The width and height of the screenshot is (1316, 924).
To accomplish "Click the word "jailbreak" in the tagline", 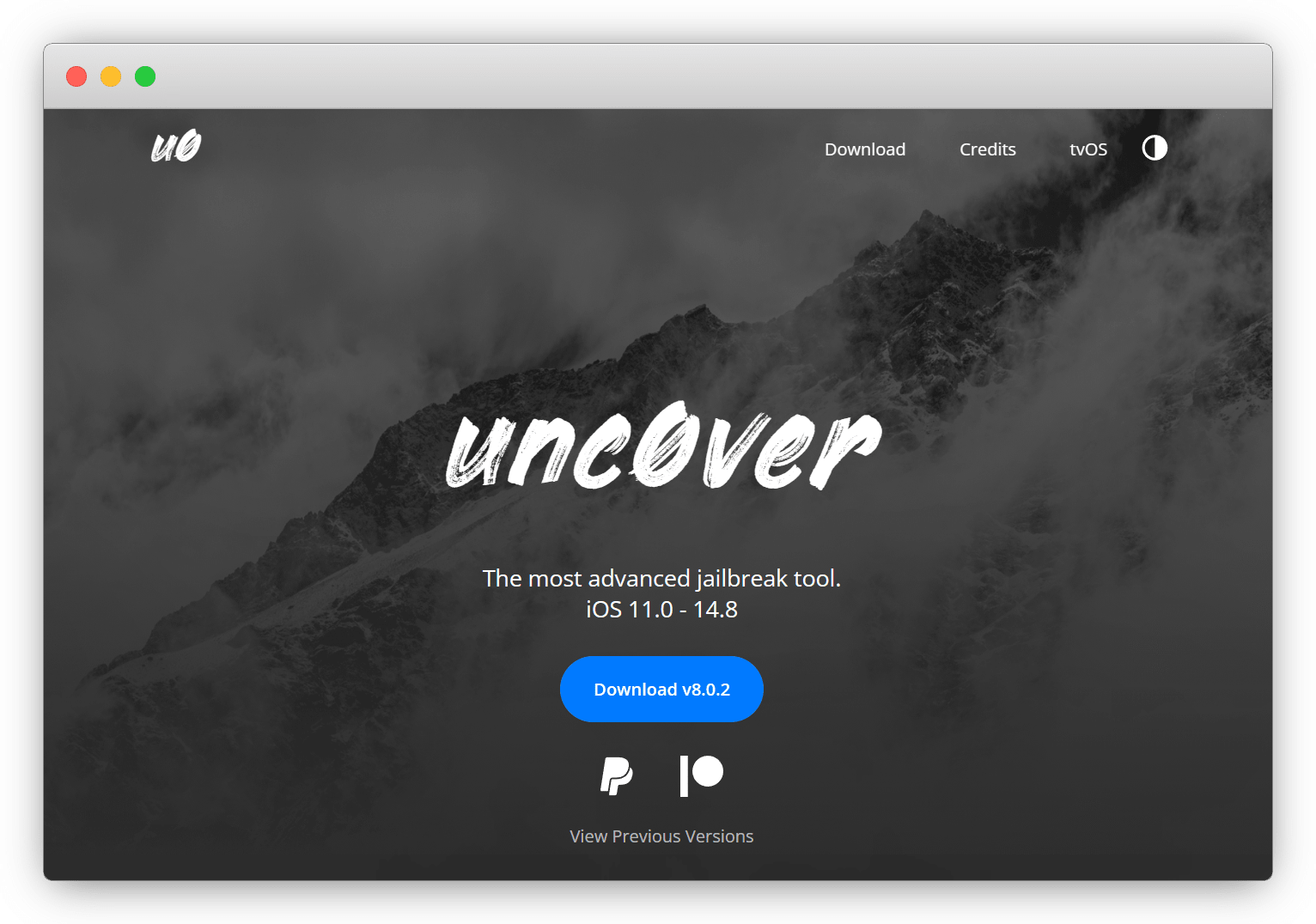I will 741,579.
